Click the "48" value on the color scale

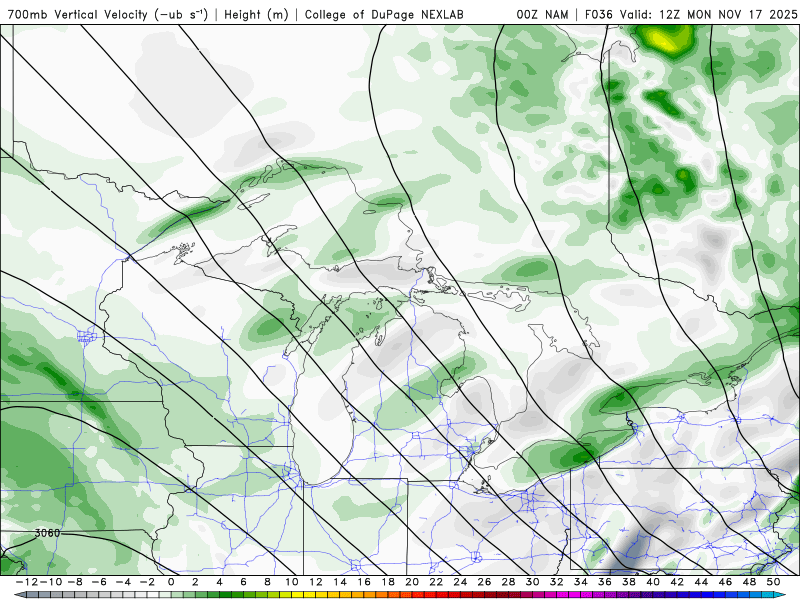(x=749, y=582)
